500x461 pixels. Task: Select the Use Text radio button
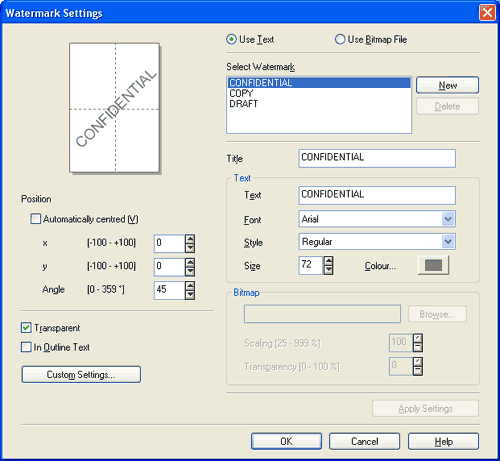click(x=231, y=39)
